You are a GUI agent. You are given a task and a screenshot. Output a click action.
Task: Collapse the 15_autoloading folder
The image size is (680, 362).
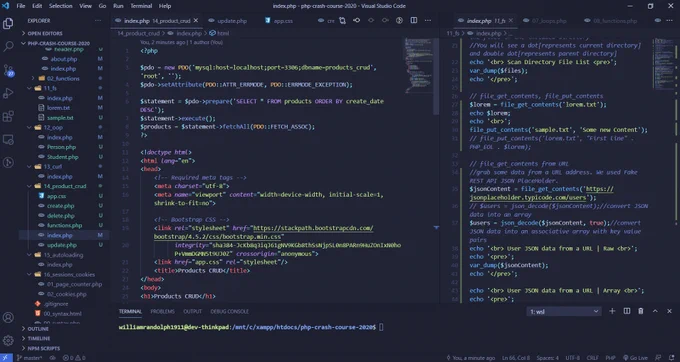pyautogui.click(x=64, y=255)
